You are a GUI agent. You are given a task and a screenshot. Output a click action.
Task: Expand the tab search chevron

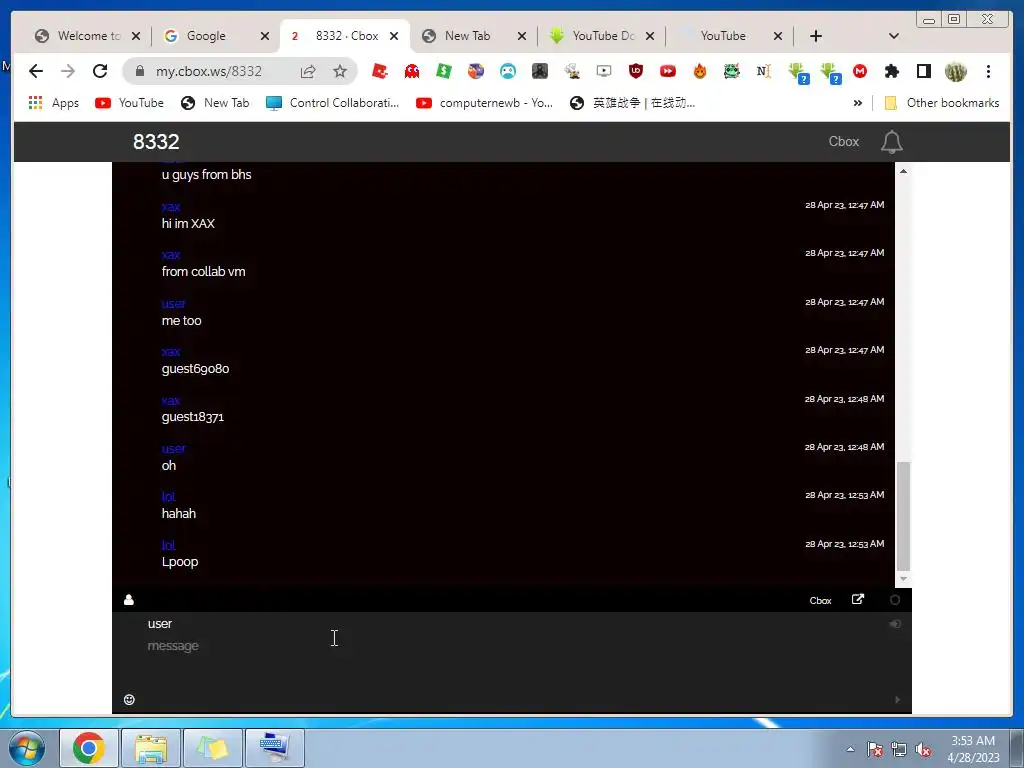point(893,36)
